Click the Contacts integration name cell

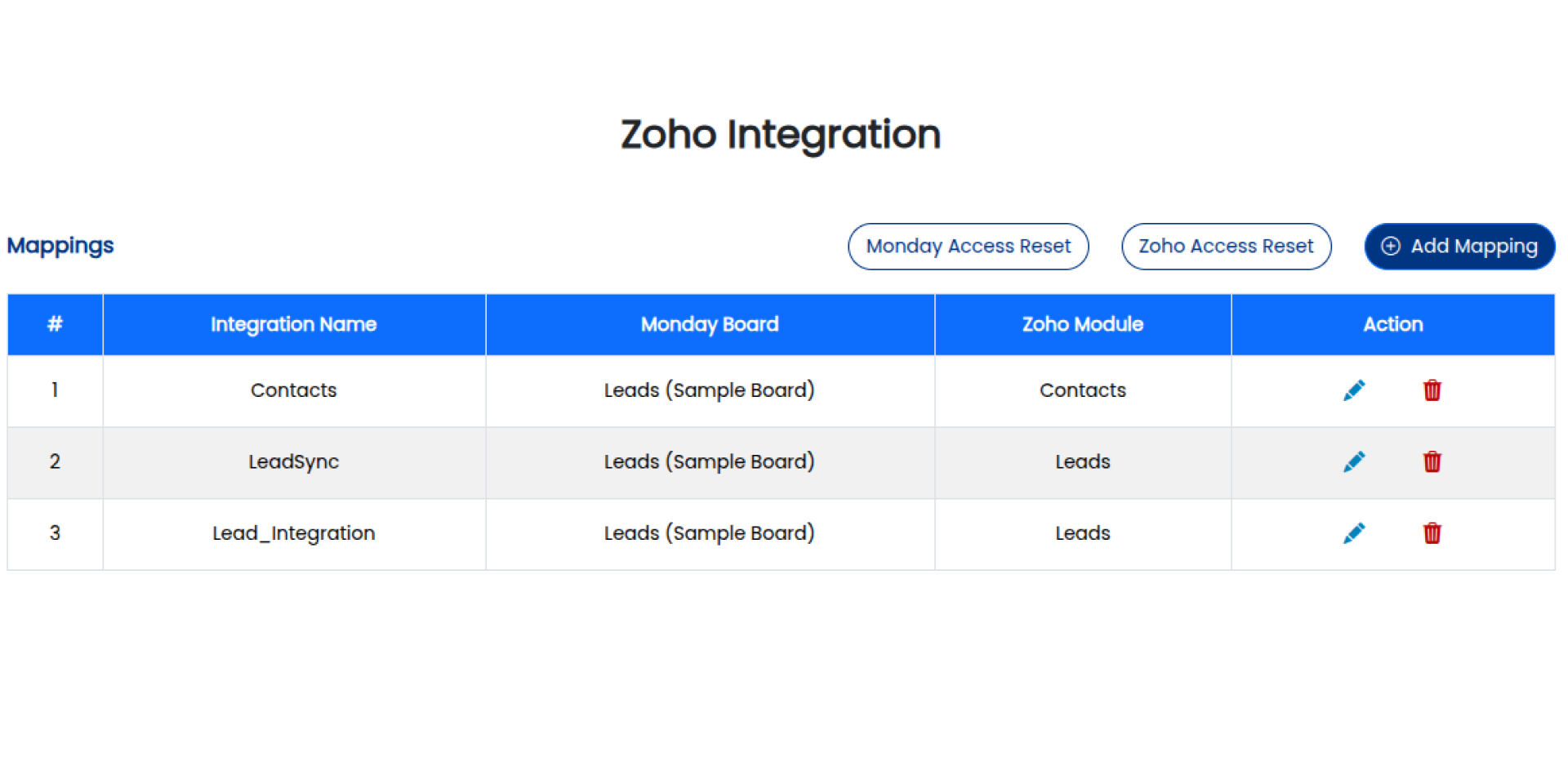[294, 390]
